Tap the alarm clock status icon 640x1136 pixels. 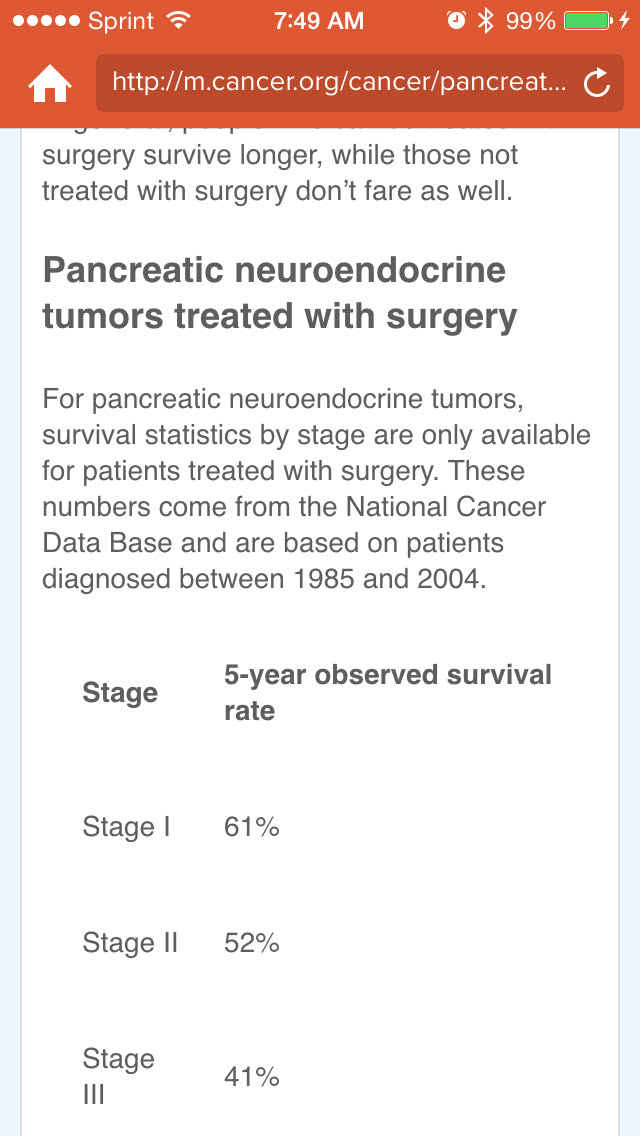coord(456,20)
